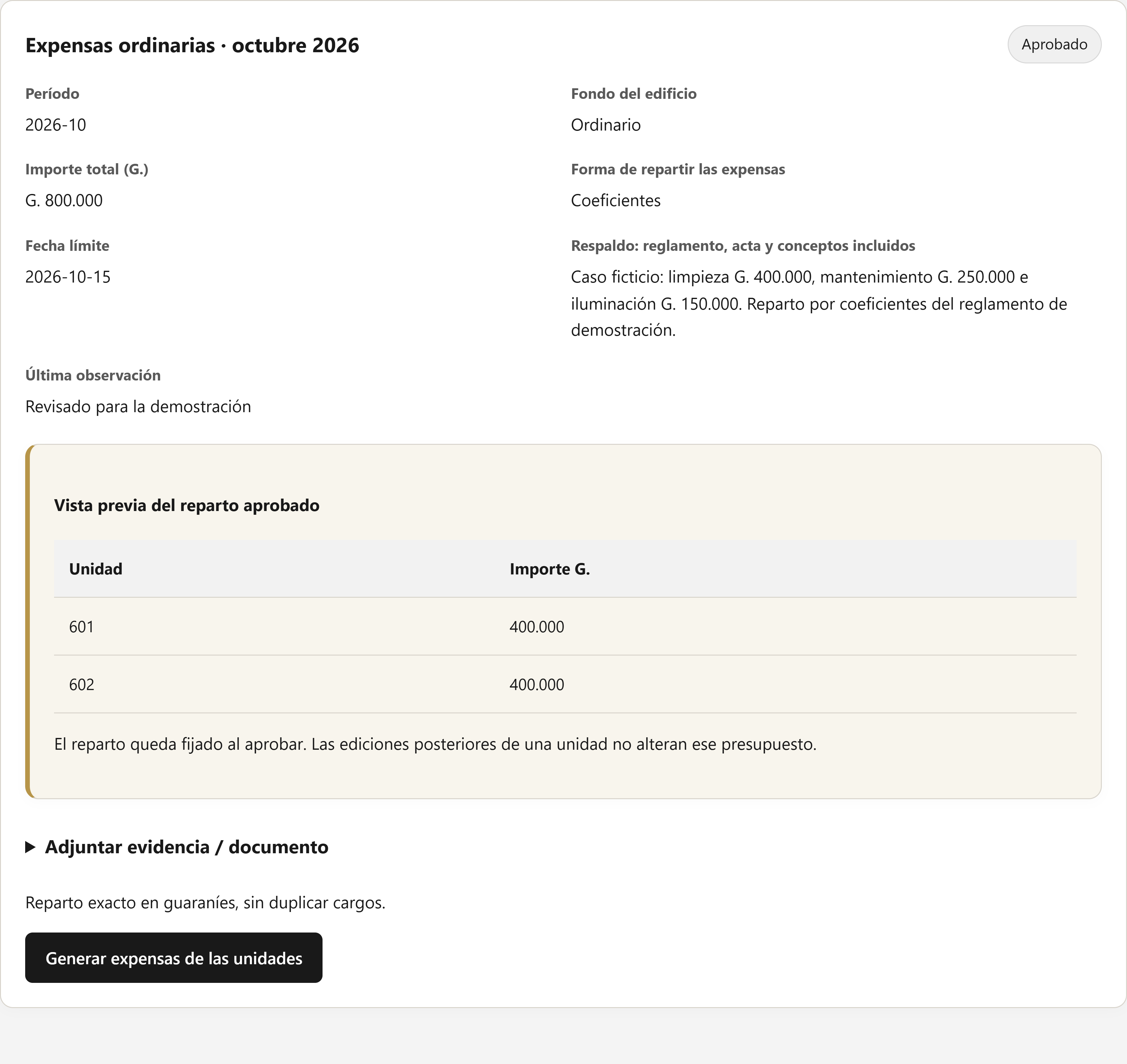Select the row for unit 601
This screenshot has height=1064, width=1127.
point(565,627)
